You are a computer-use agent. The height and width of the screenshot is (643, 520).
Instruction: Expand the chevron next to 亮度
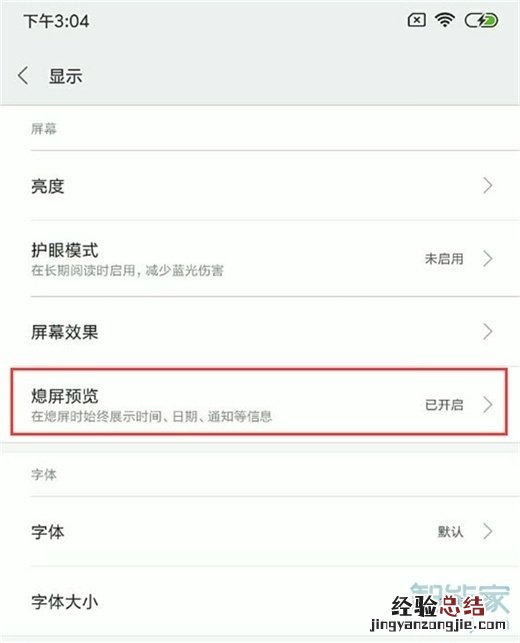tap(488, 186)
